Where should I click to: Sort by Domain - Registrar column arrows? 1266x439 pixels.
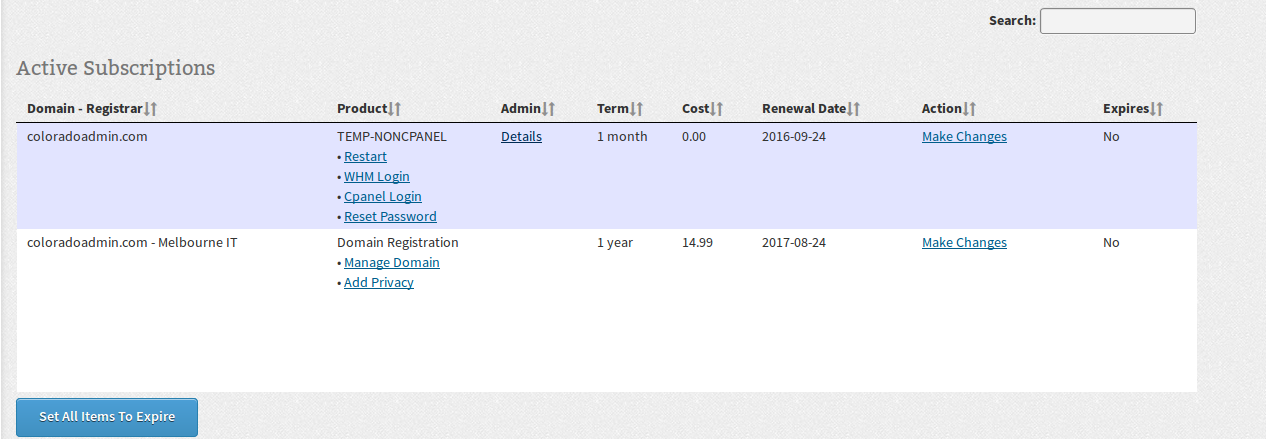[x=151, y=109]
